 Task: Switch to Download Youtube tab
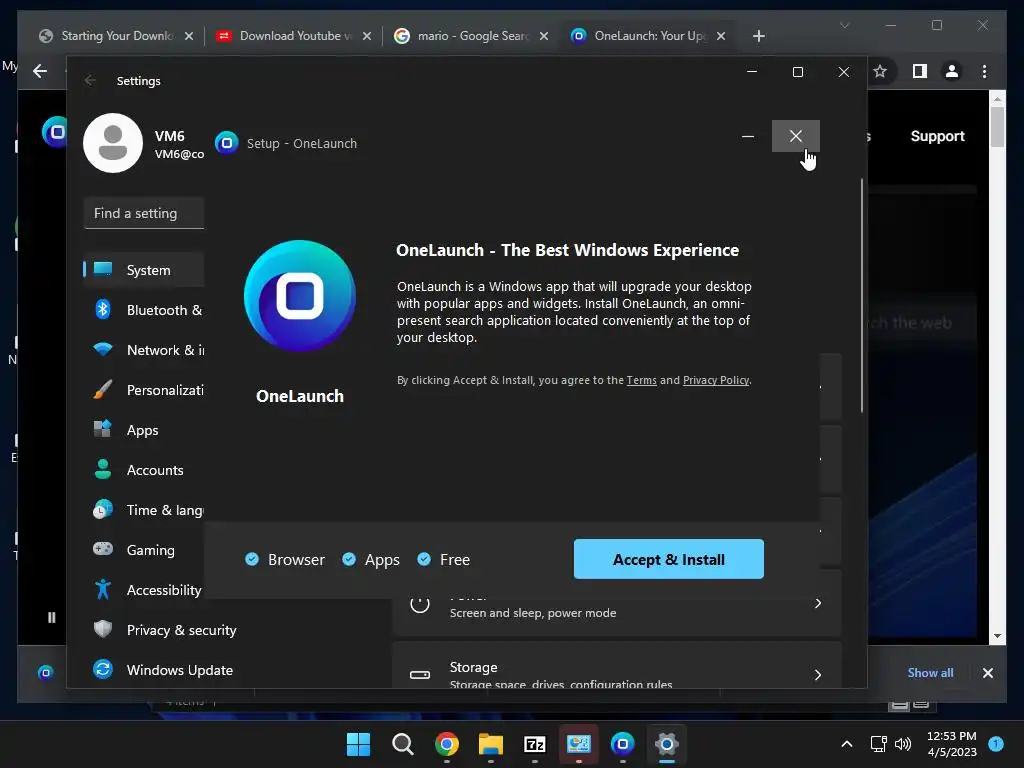294,36
